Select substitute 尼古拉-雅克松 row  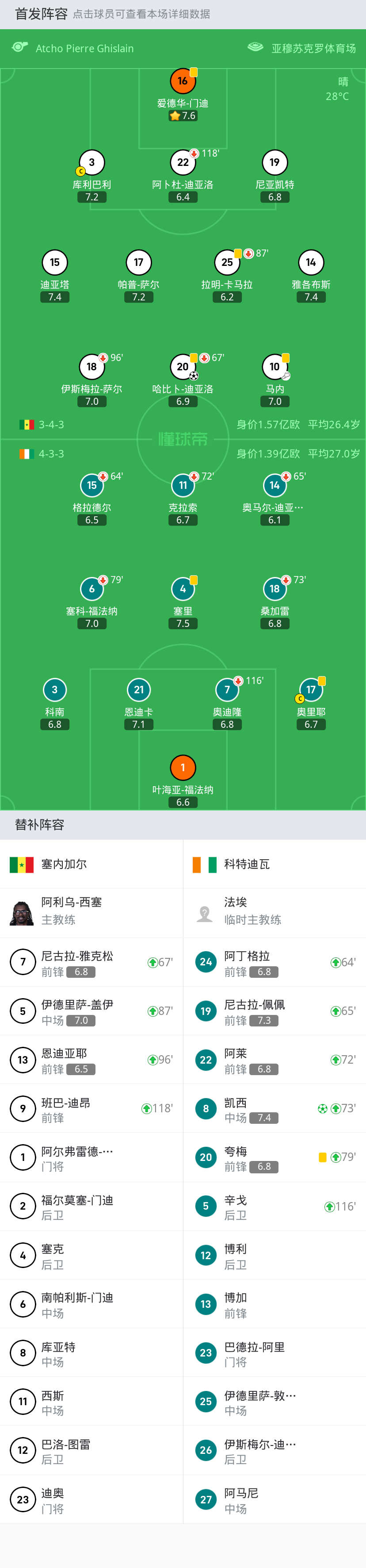(x=91, y=962)
